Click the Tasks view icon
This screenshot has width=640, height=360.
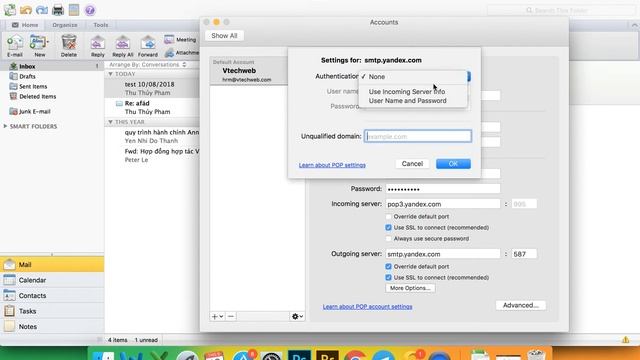(9, 311)
